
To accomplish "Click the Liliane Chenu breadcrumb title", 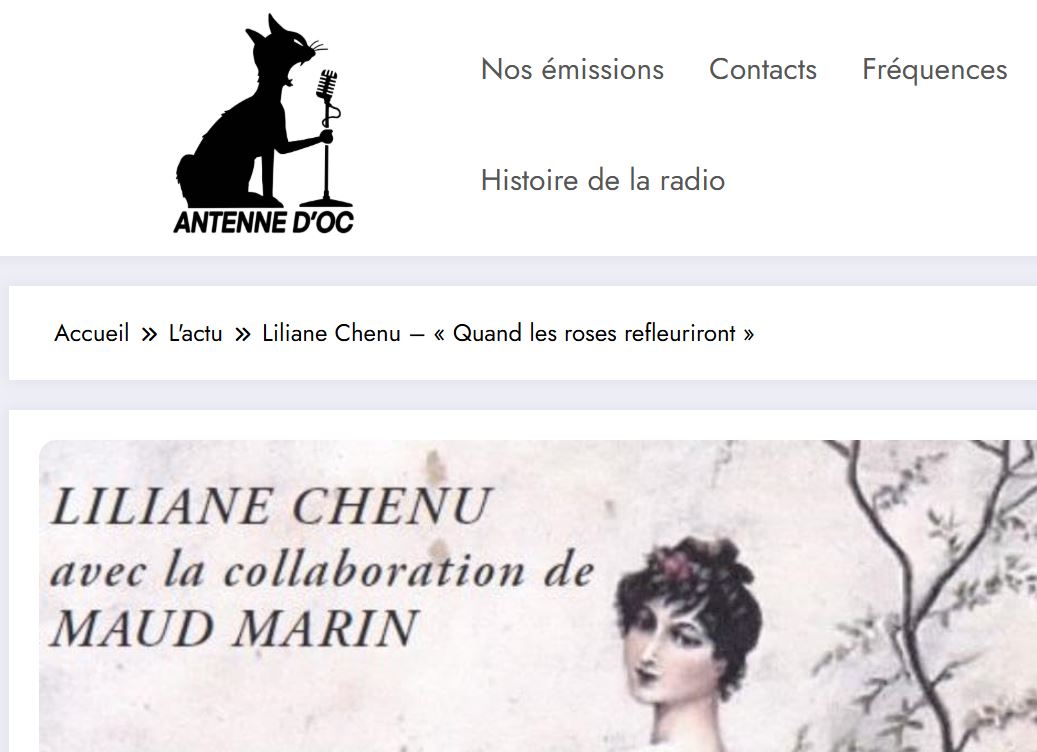I will [508, 333].
